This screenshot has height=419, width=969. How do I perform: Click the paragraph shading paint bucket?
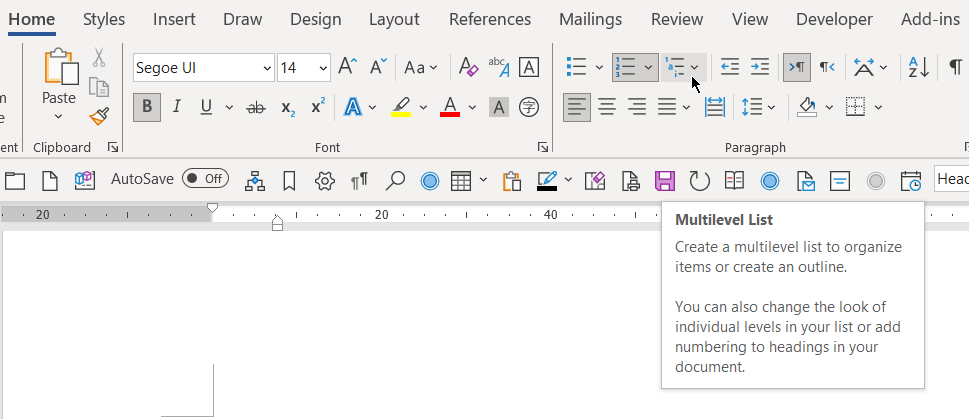click(808, 108)
